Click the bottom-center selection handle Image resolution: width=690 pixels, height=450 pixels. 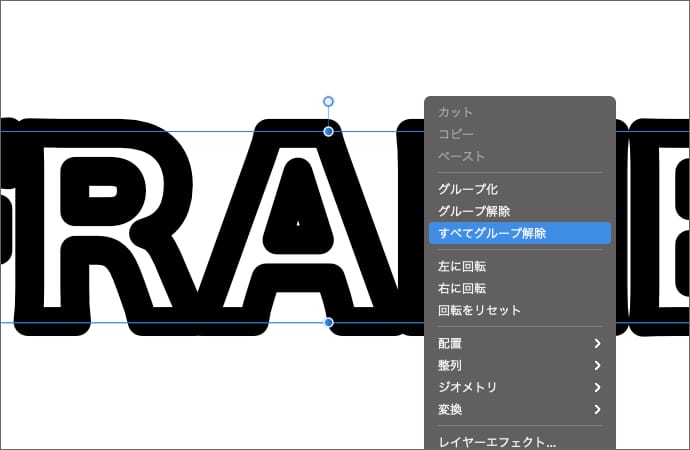tap(328, 322)
